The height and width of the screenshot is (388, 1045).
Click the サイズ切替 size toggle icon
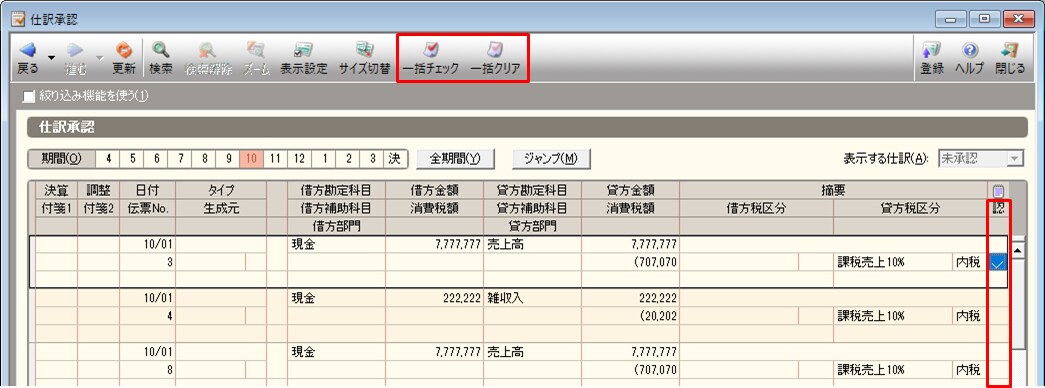(365, 50)
